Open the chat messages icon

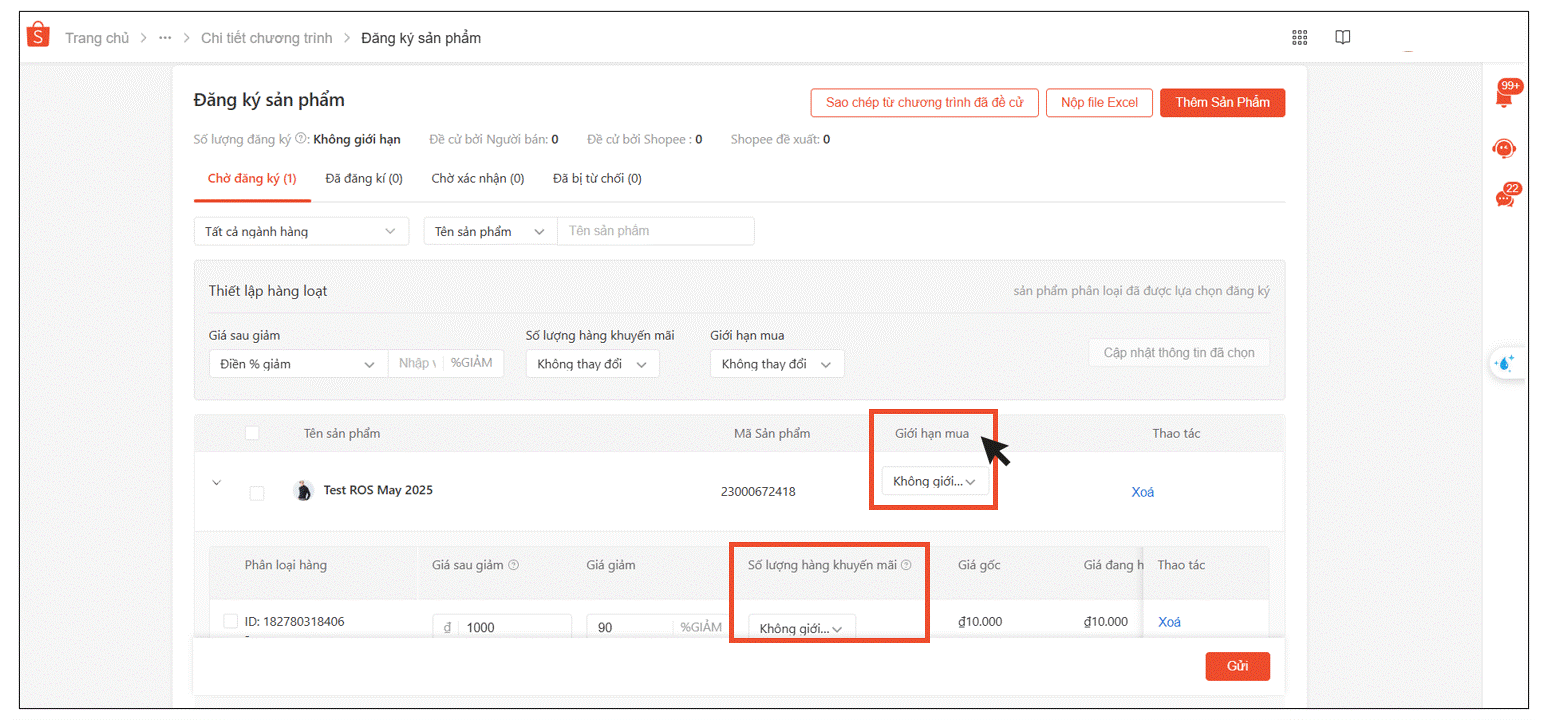(1504, 198)
